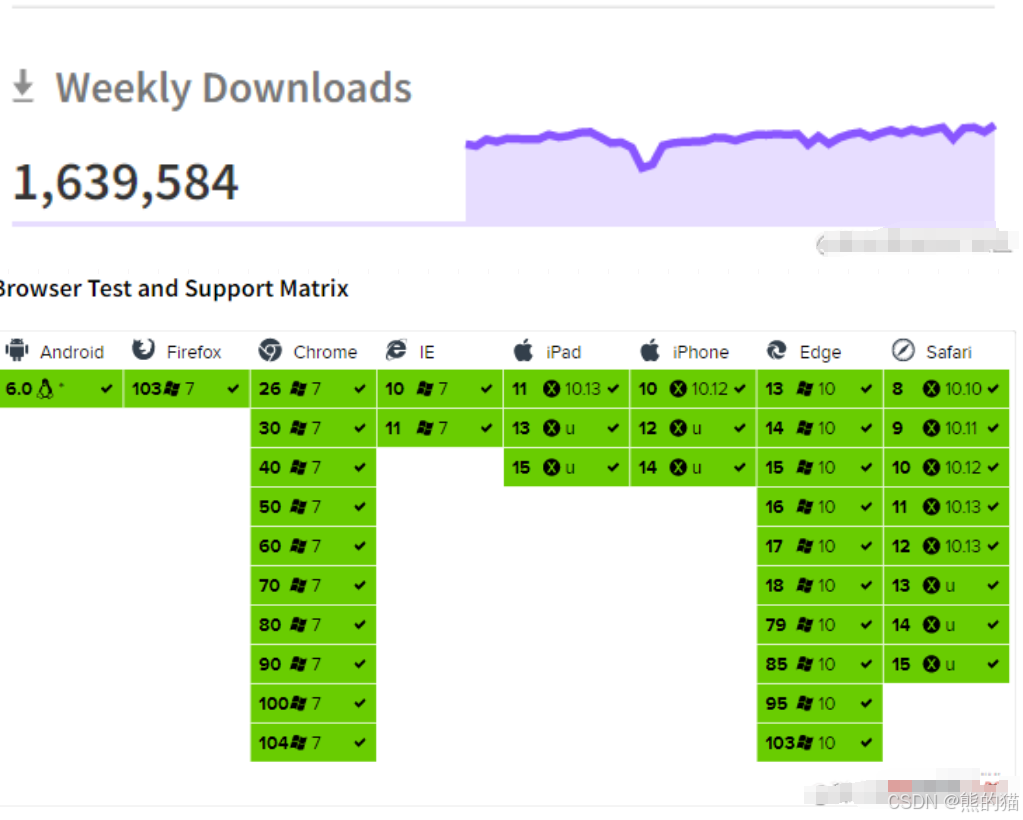The height and width of the screenshot is (820, 1023).
Task: Click the macOS icon in Safari 8 cell
Action: (x=932, y=389)
